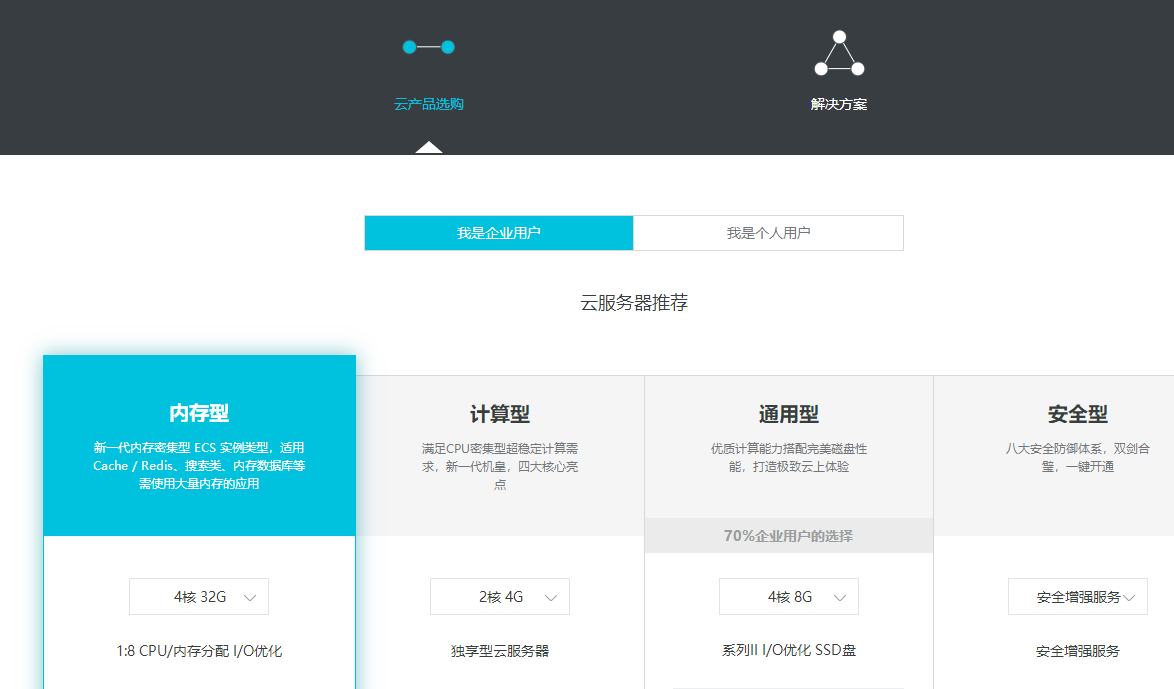
Task: Select the 通用型 card heading
Action: point(789,414)
